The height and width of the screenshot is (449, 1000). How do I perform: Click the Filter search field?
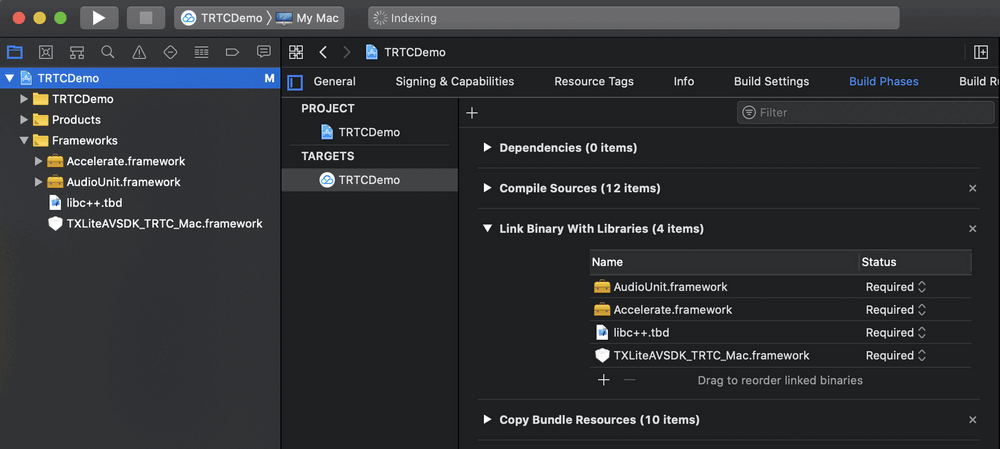coord(860,113)
